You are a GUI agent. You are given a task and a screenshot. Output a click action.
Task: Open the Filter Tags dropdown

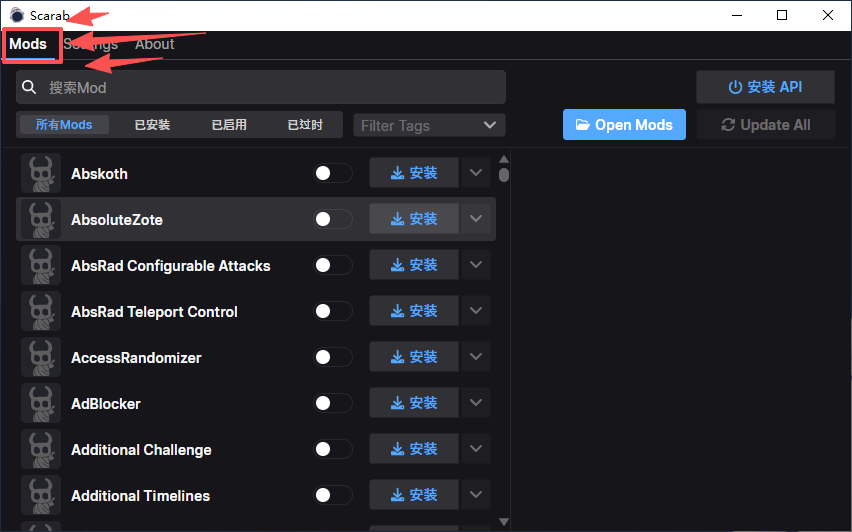[x=429, y=126]
